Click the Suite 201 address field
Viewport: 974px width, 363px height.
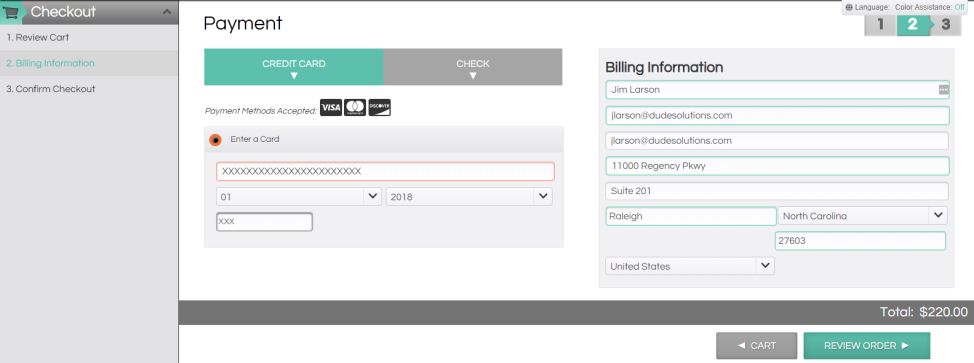[777, 191]
